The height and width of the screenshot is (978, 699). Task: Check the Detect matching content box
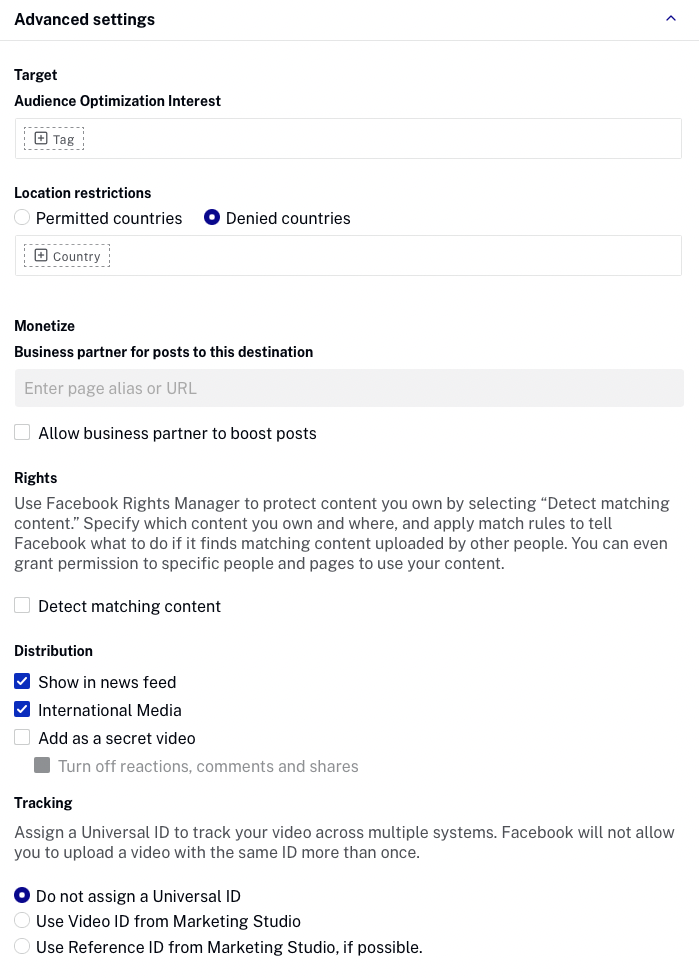click(x=22, y=606)
